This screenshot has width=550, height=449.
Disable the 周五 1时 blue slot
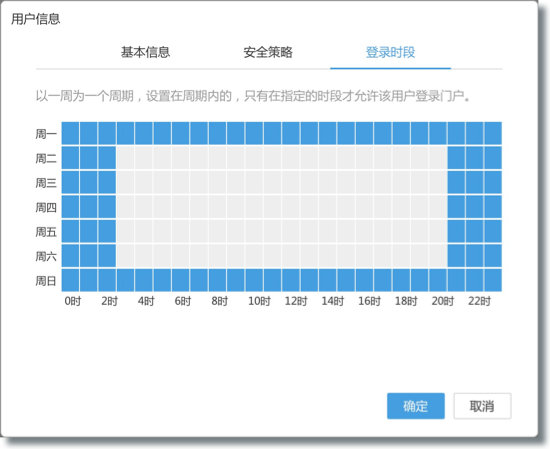pos(89,231)
